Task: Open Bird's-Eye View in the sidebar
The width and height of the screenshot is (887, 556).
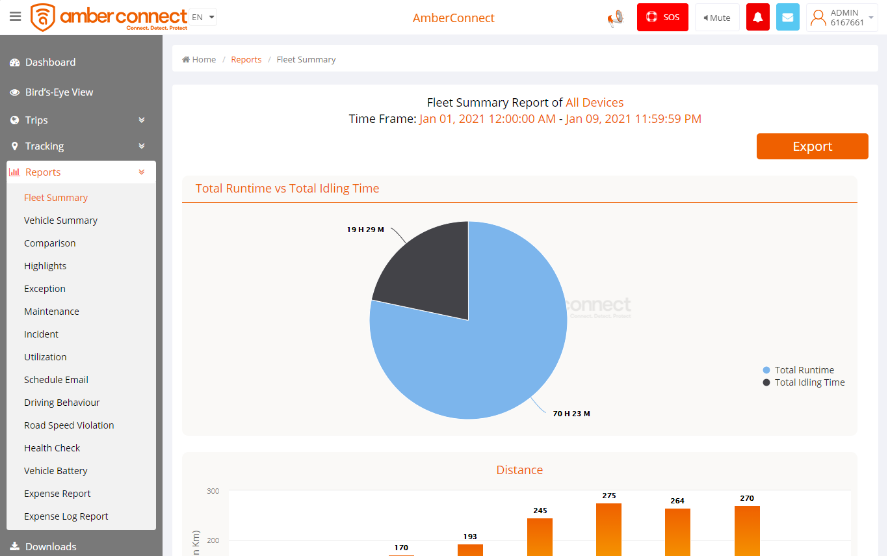Action: [x=59, y=92]
